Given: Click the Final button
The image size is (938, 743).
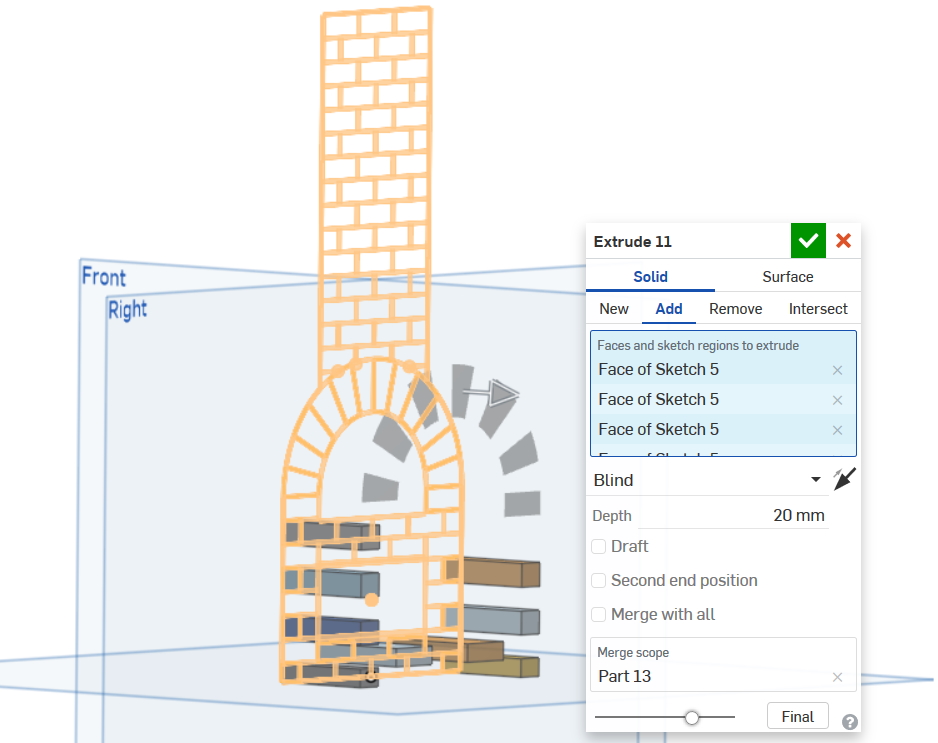Looking at the screenshot, I should pyautogui.click(x=797, y=716).
